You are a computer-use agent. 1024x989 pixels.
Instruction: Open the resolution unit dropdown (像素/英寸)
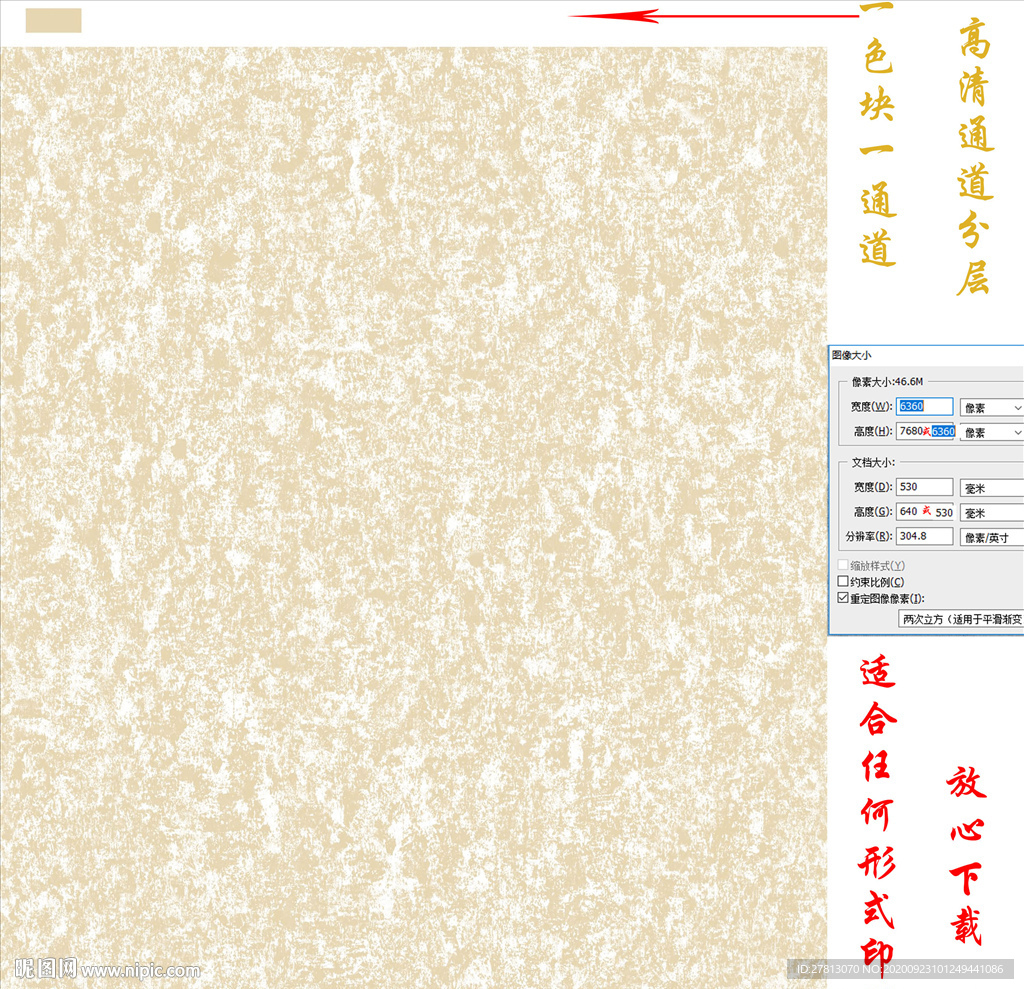(991, 538)
